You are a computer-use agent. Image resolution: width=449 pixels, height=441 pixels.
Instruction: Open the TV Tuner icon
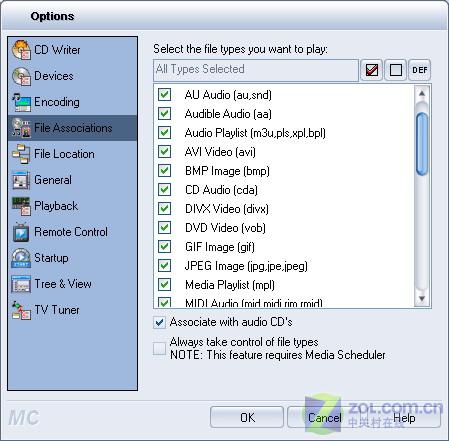pos(21,310)
